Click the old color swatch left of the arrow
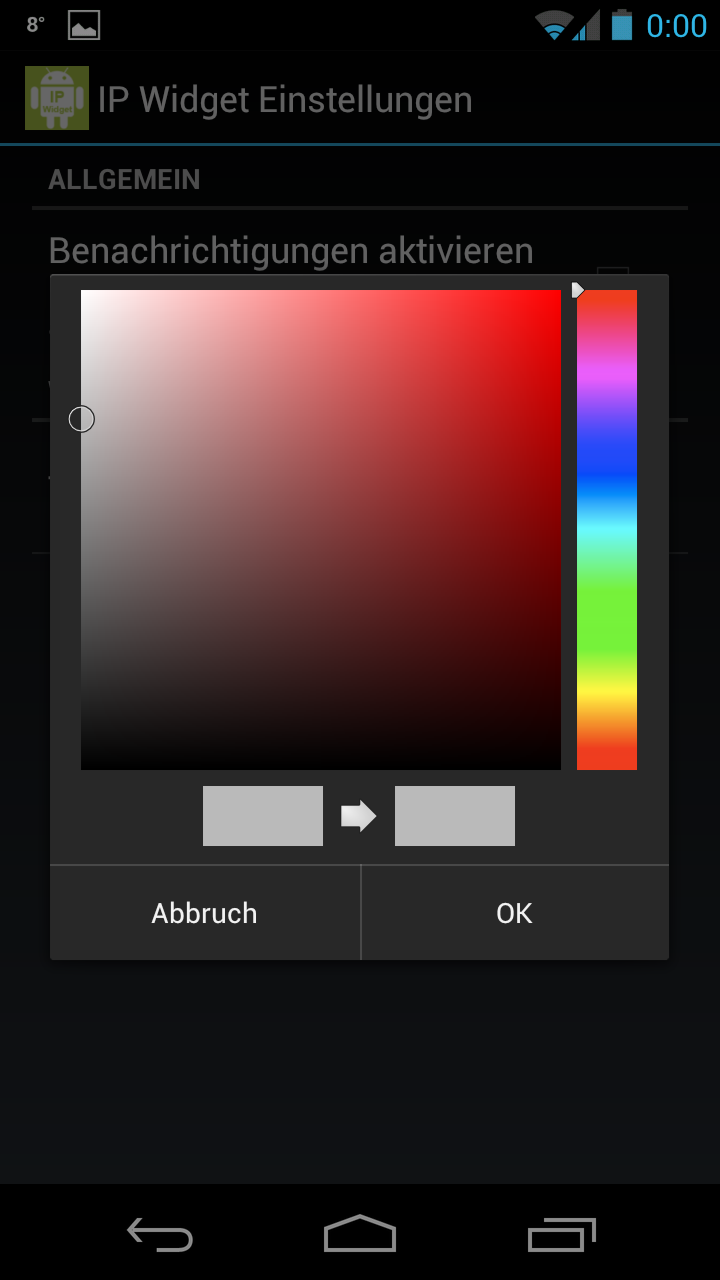This screenshot has height=1280, width=720. (263, 816)
